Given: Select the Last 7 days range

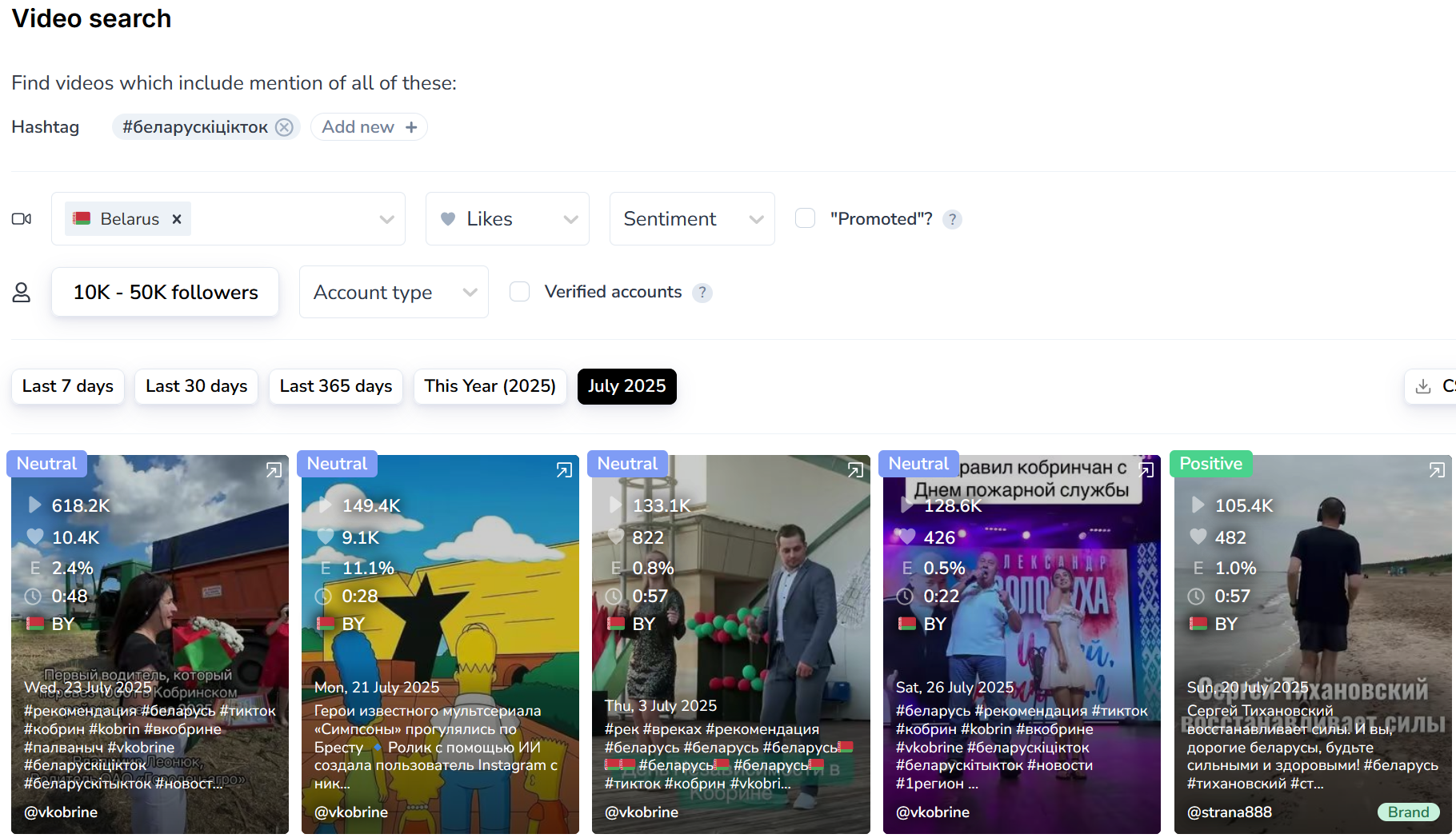Looking at the screenshot, I should point(68,386).
